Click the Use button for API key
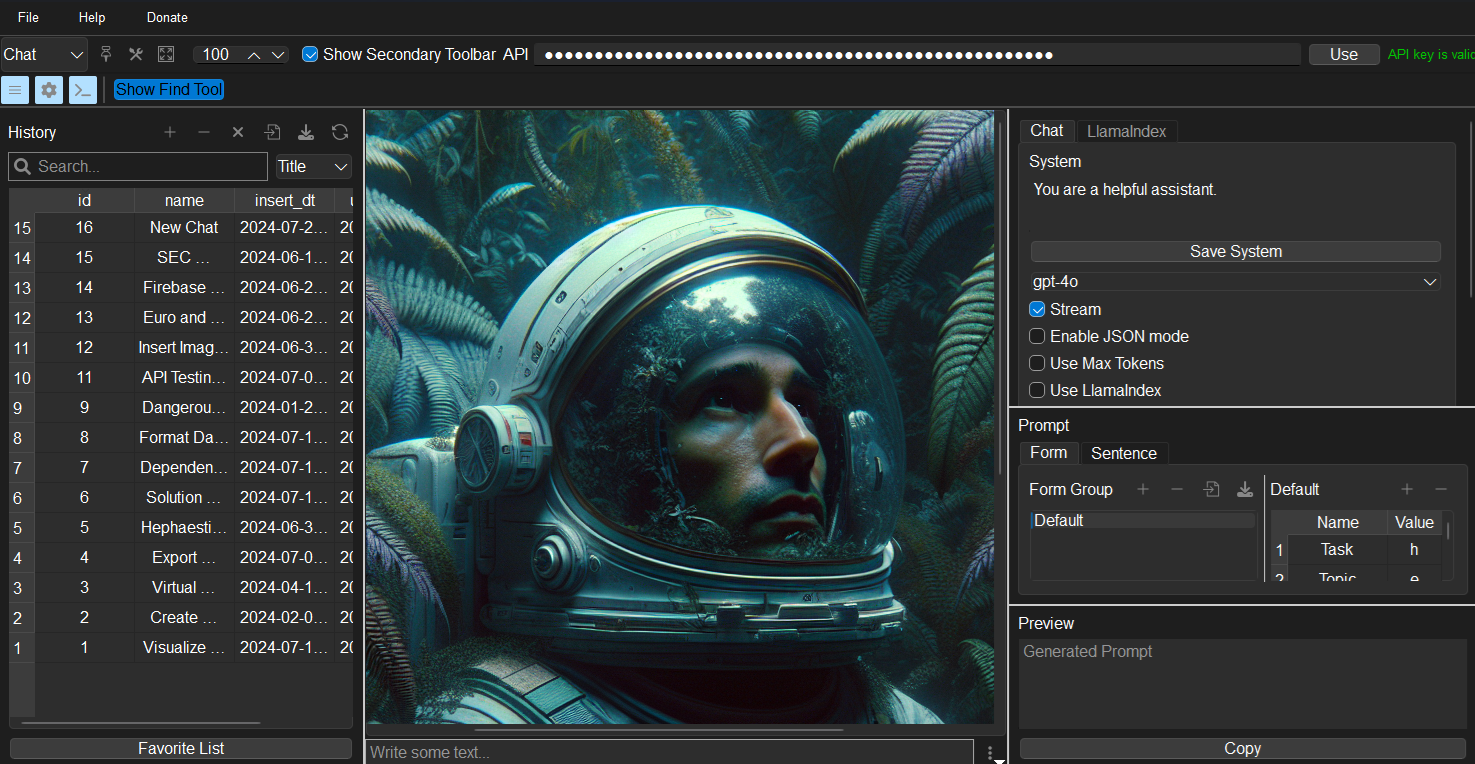Viewport: 1475px width, 764px height. (x=1344, y=54)
